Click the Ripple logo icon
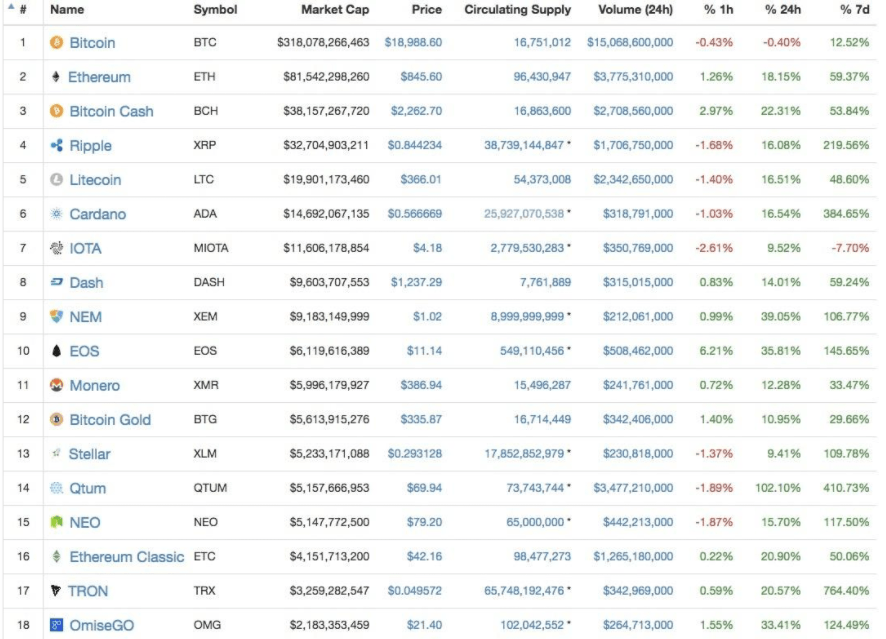886x639 pixels. [x=57, y=145]
